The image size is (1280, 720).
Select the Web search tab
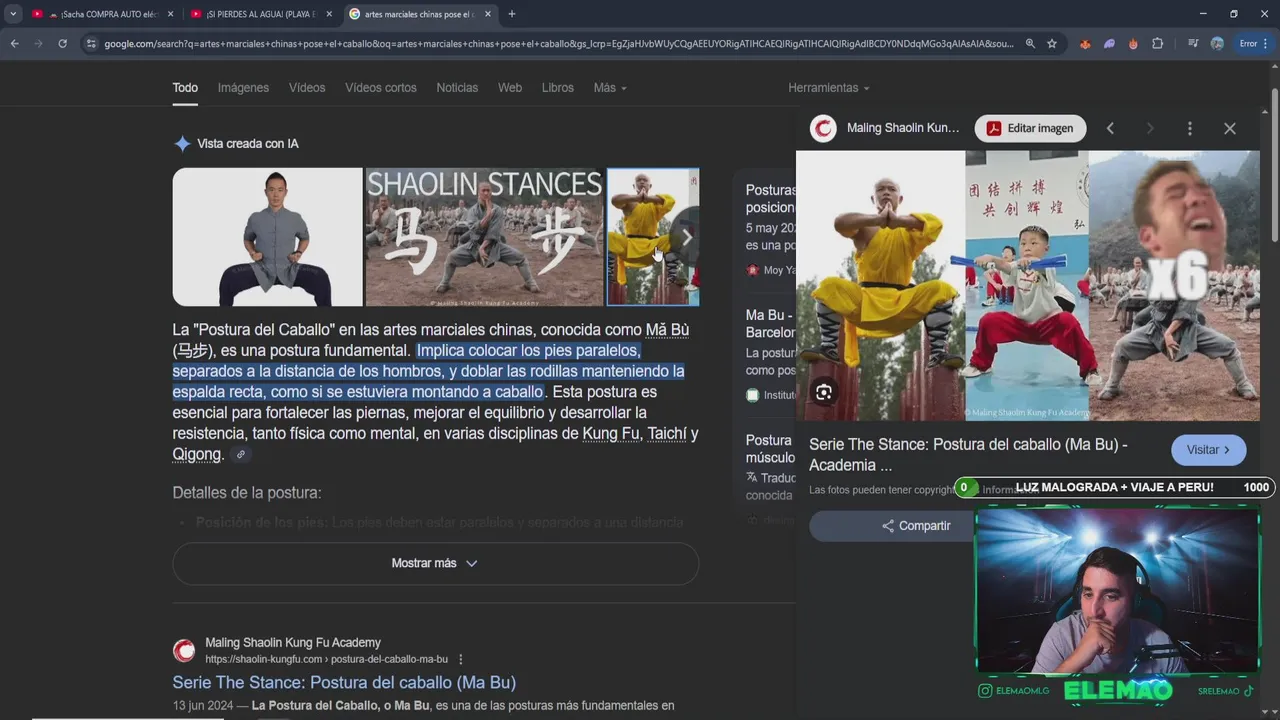[510, 88]
